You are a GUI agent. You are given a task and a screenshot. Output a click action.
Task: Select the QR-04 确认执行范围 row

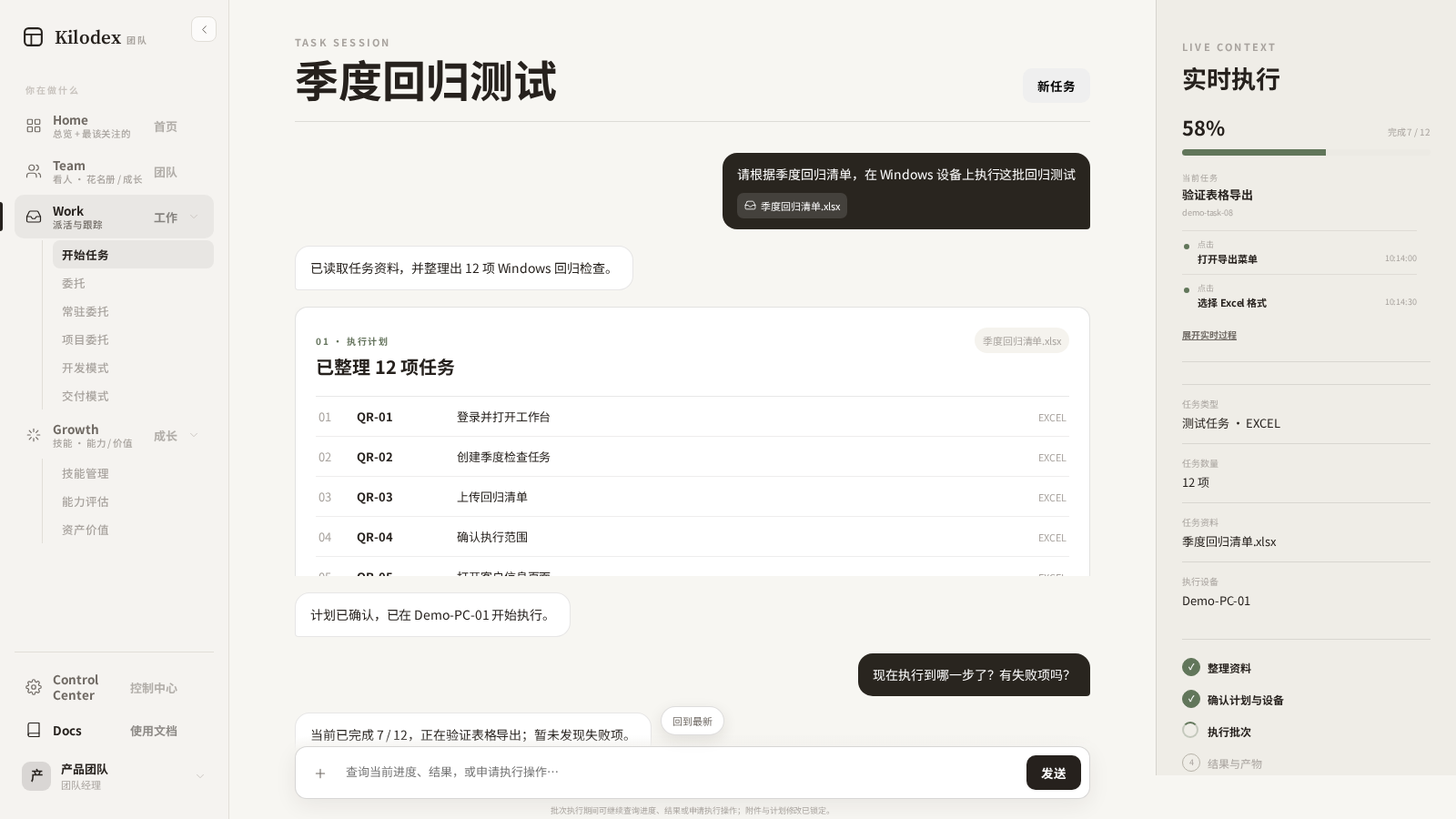[692, 537]
